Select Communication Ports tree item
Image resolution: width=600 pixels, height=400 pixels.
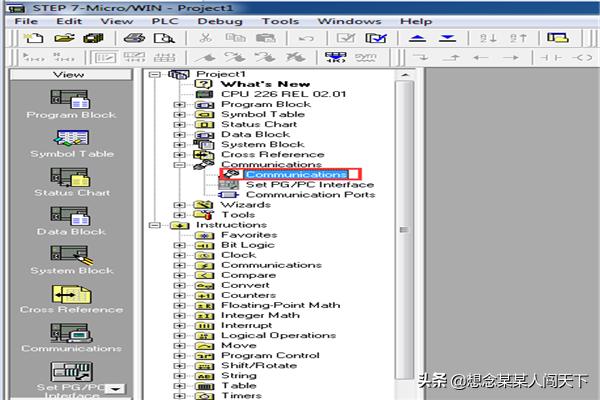click(x=310, y=195)
